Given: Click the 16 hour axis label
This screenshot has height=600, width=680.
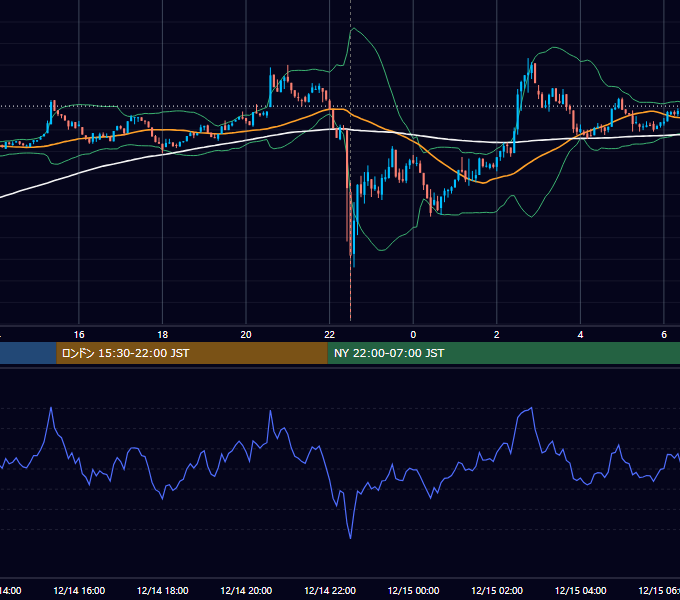Looking at the screenshot, I should pyautogui.click(x=79, y=335).
